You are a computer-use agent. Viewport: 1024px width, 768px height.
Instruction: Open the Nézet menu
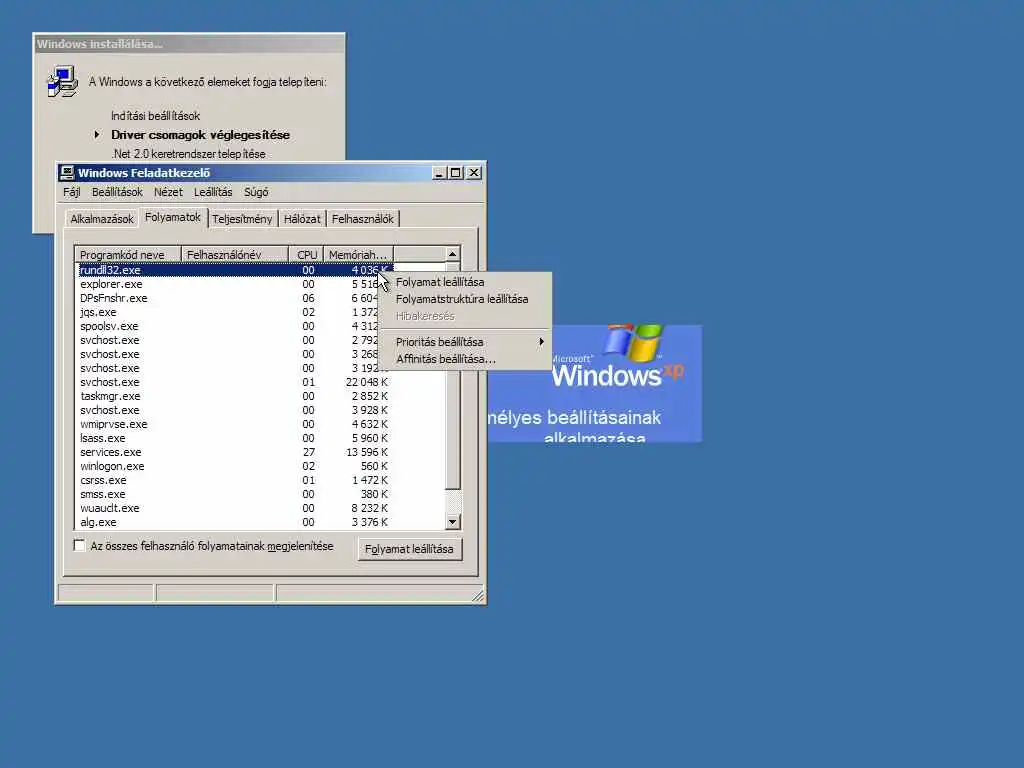[168, 192]
